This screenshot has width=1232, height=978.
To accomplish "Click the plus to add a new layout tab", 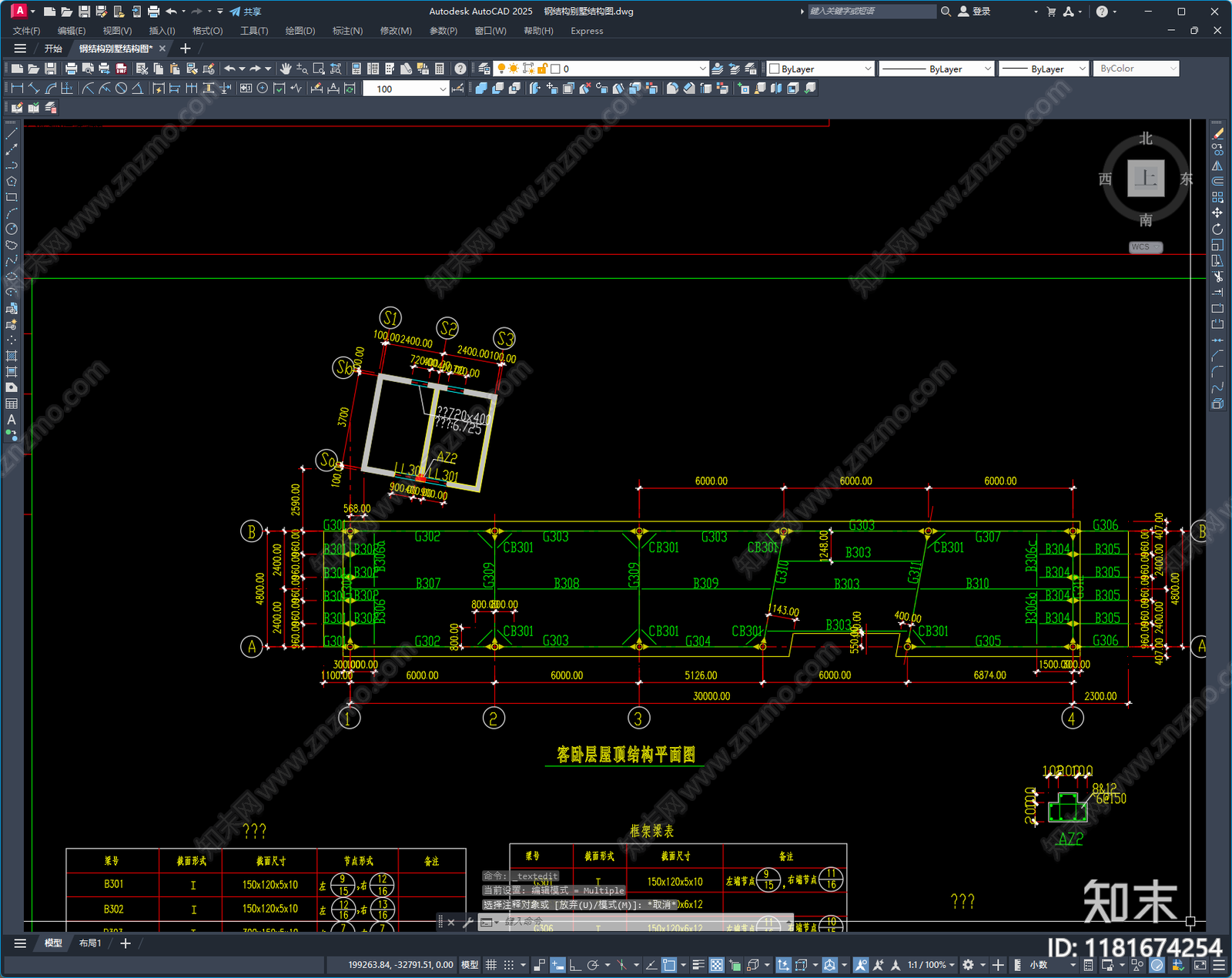I will pyautogui.click(x=126, y=943).
